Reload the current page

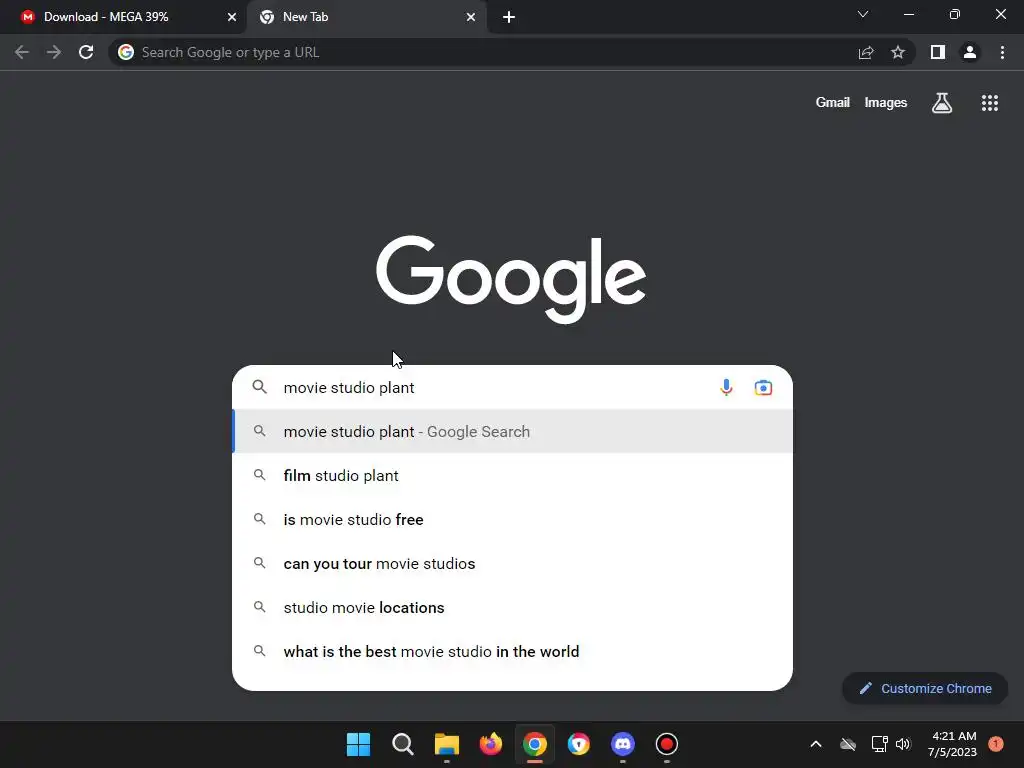[86, 52]
